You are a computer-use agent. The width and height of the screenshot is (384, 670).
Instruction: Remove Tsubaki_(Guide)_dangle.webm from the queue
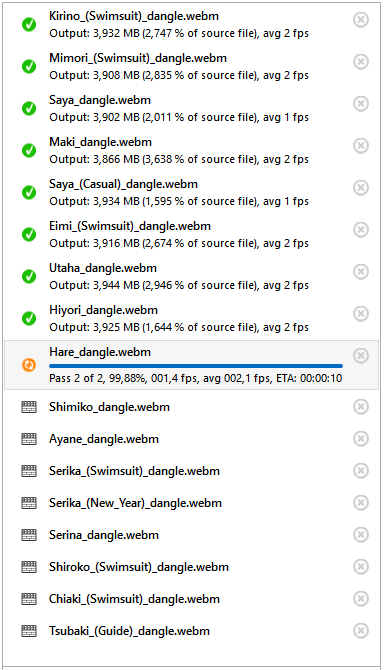361,630
